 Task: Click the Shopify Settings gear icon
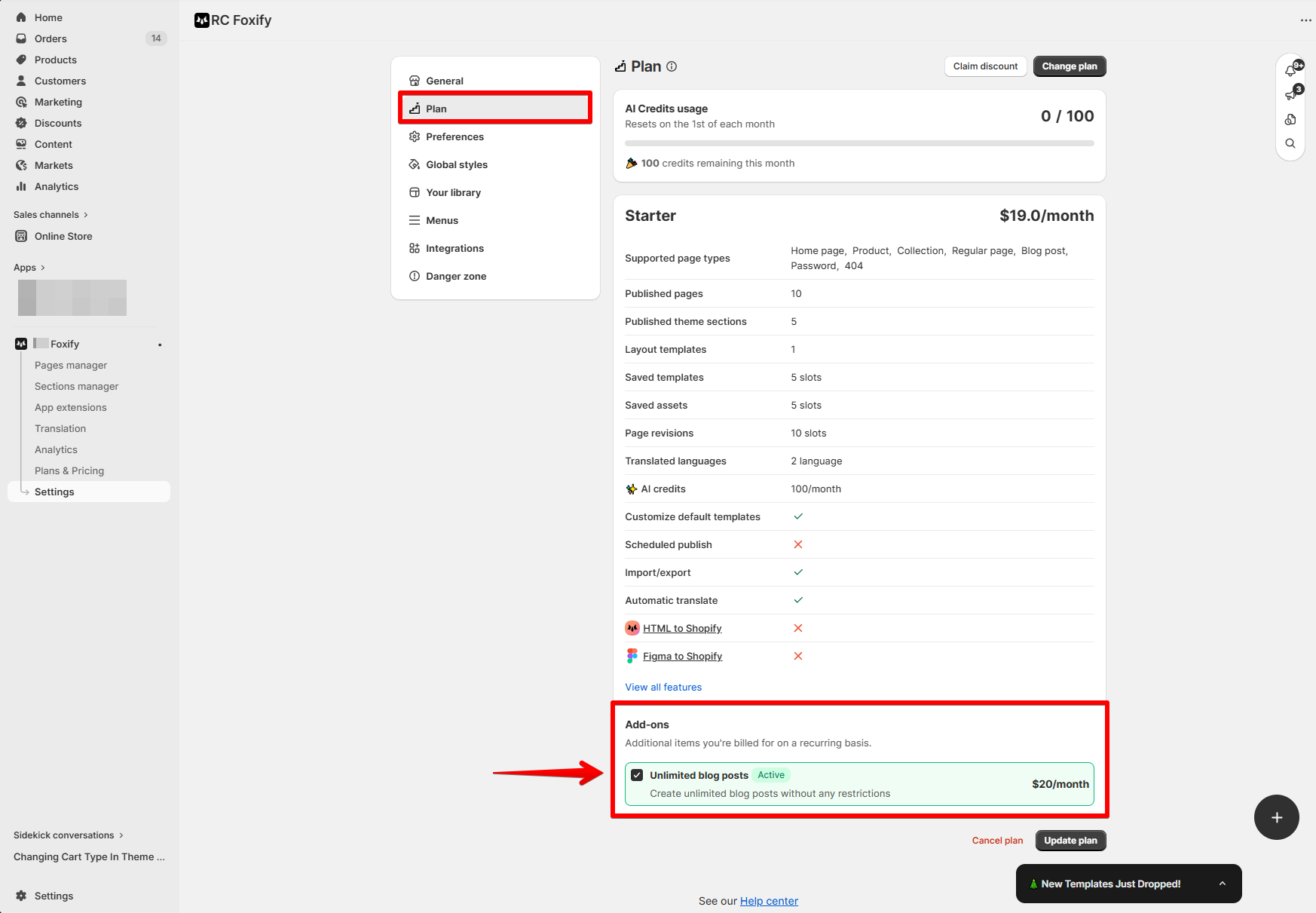coord(21,896)
